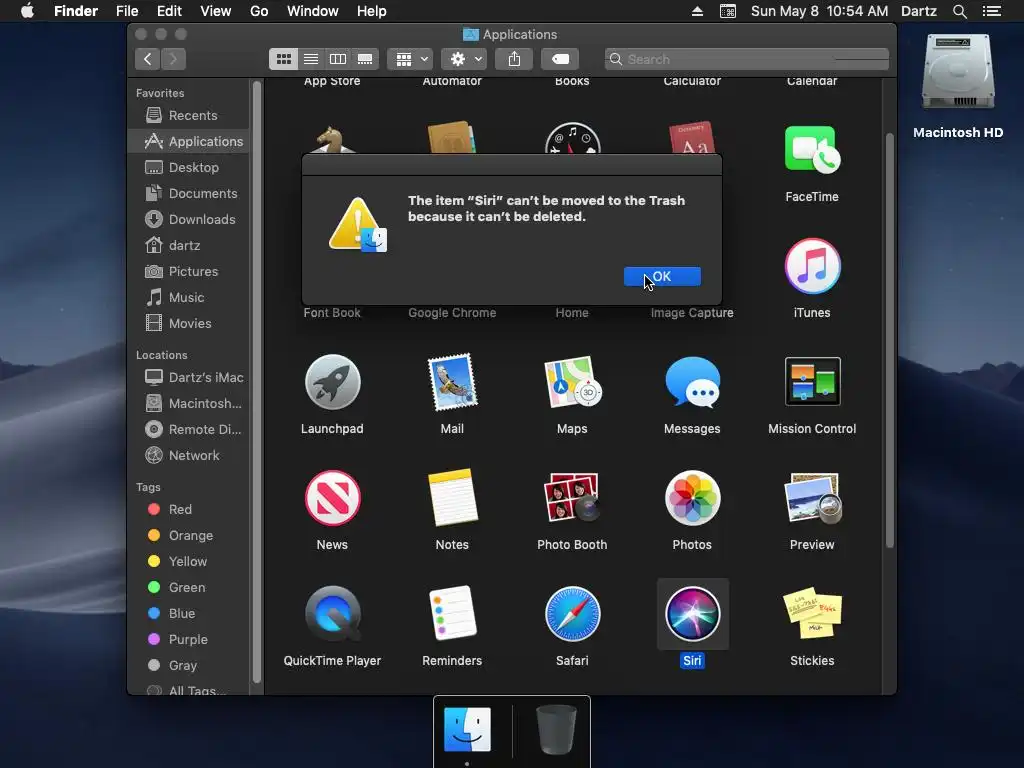Click the Finder search field
Viewport: 1024px width, 768px height.
pos(746,59)
